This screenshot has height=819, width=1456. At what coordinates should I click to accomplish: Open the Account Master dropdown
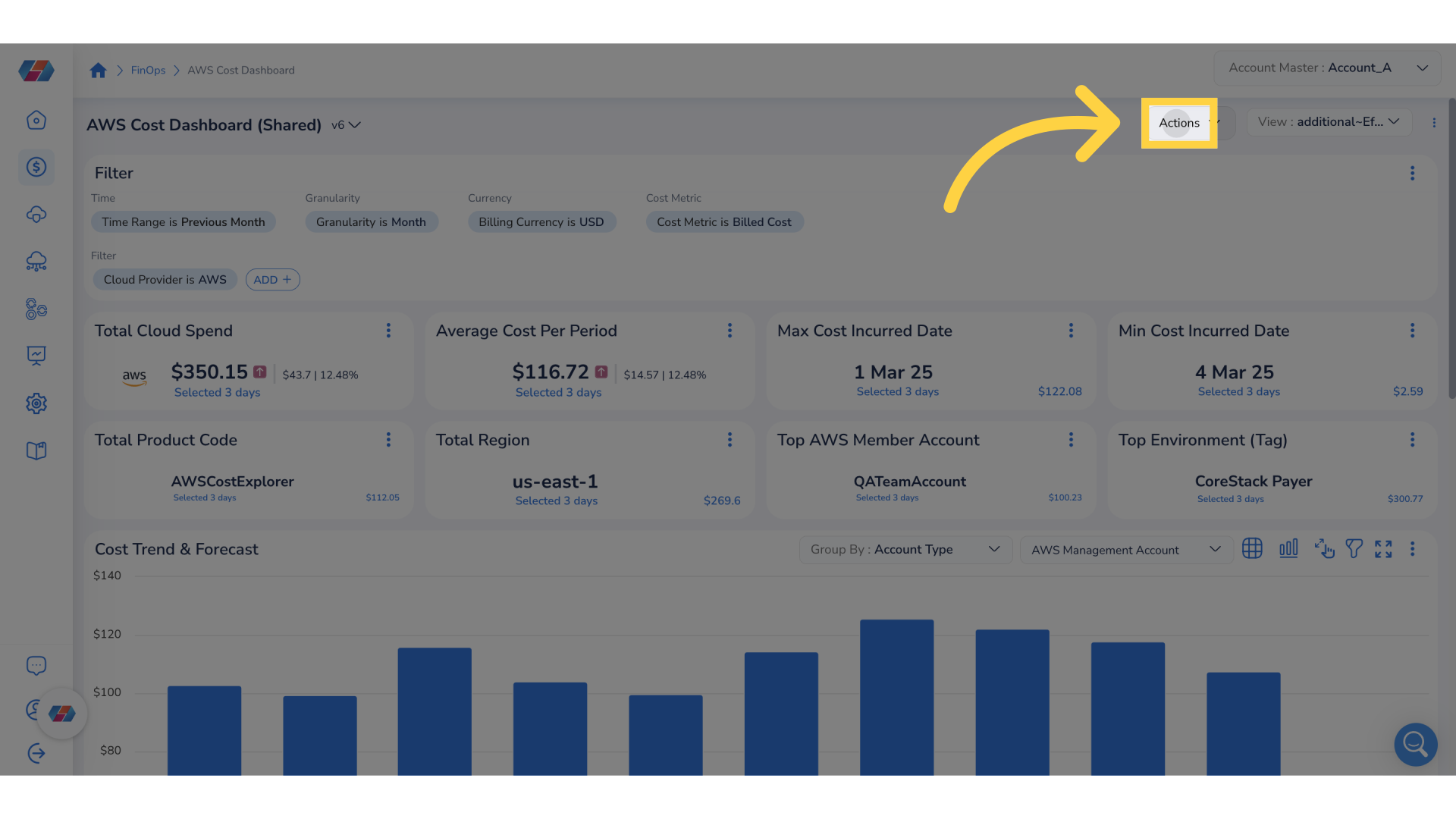(1327, 67)
